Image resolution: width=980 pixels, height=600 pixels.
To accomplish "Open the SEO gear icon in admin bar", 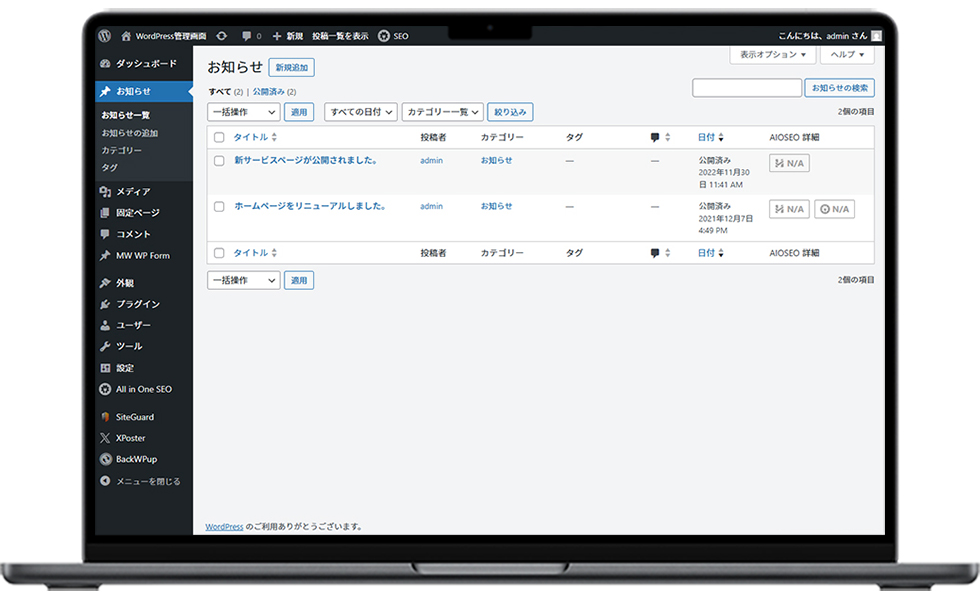I will pyautogui.click(x=384, y=35).
